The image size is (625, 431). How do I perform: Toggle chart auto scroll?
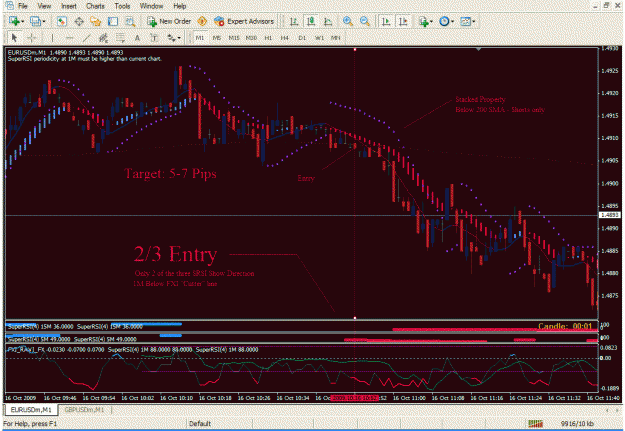coord(386,22)
